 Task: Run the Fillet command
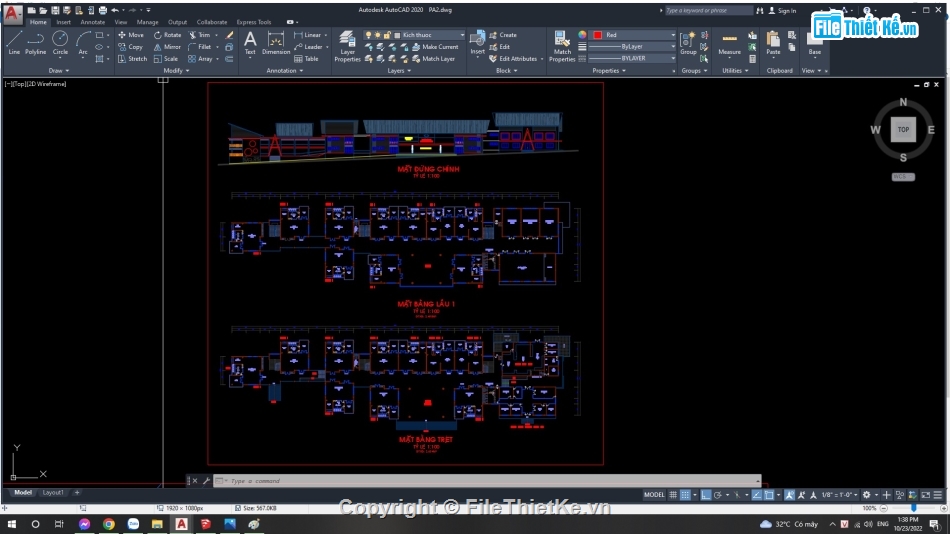200,47
